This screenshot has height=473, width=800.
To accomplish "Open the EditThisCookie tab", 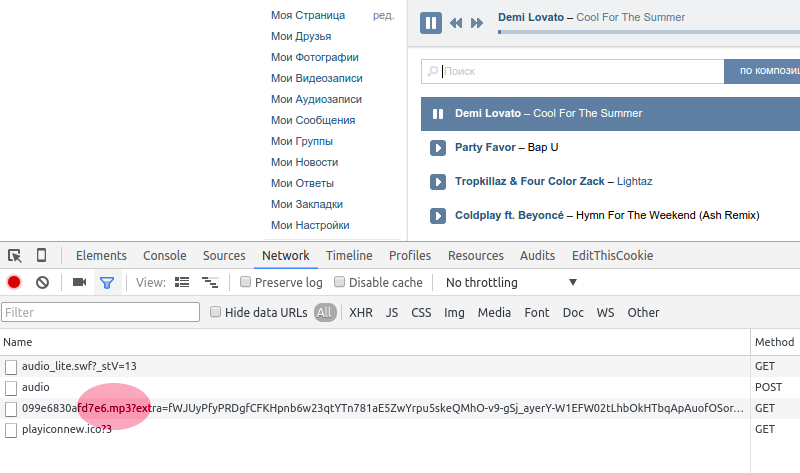I will (612, 256).
